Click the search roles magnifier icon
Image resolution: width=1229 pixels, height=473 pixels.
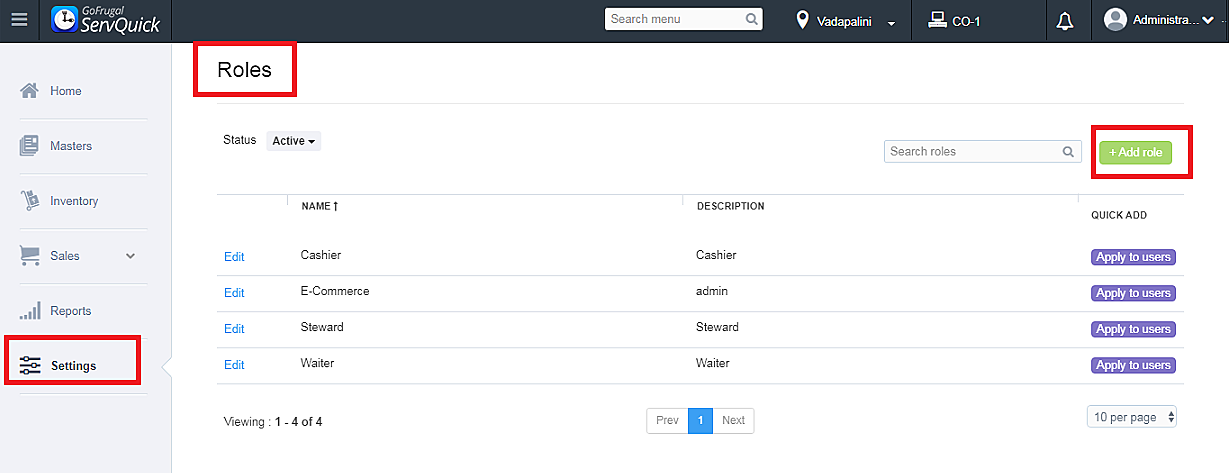[1069, 152]
